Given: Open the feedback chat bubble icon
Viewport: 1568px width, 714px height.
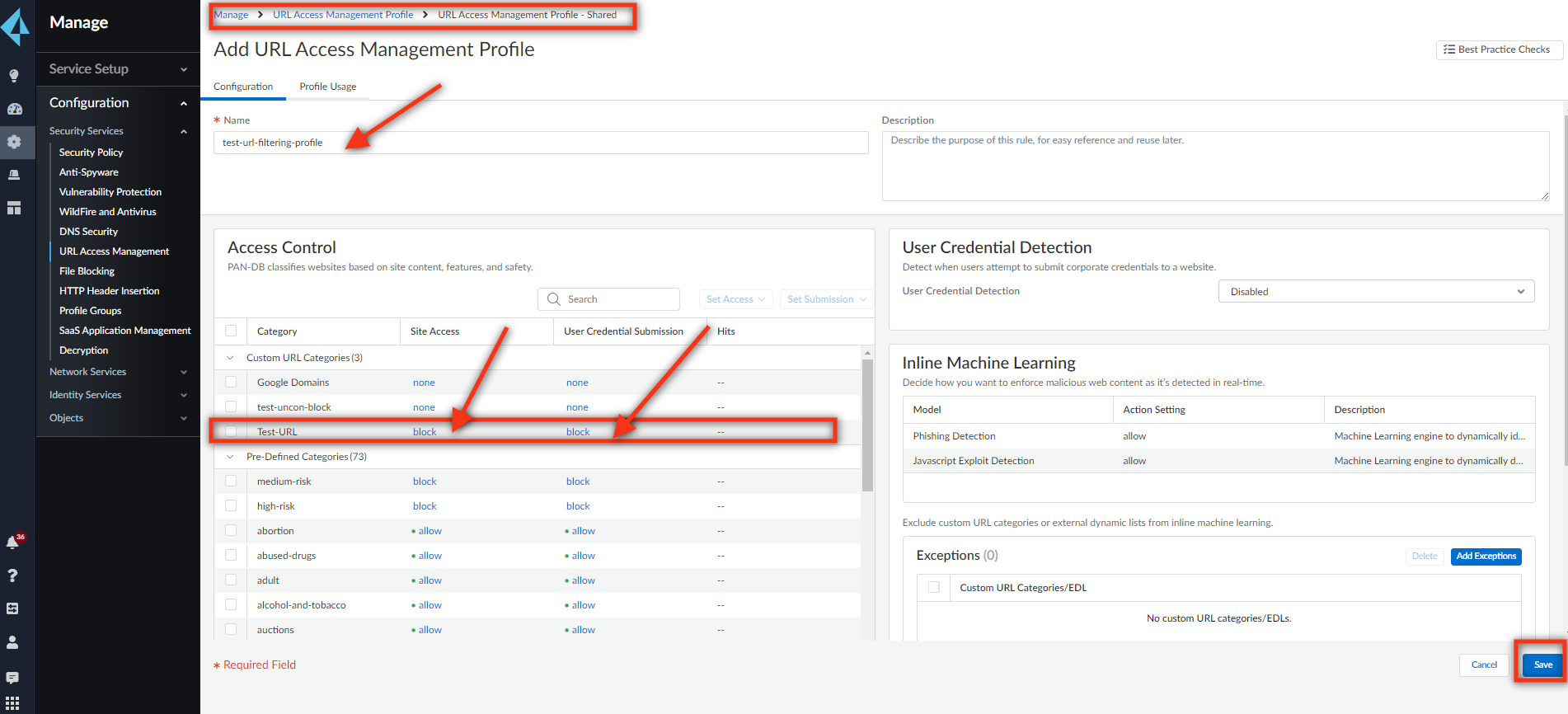Looking at the screenshot, I should (x=13, y=678).
